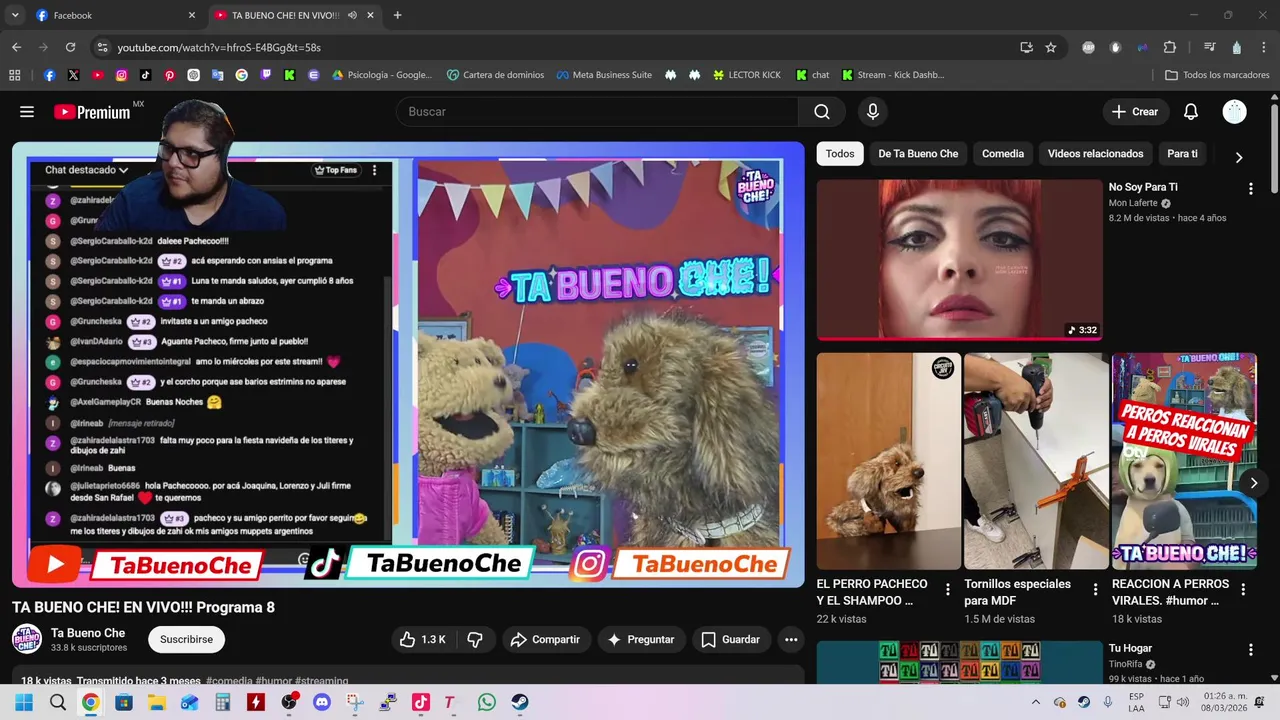Open the Twitch bookmark icon

[x=265, y=75]
